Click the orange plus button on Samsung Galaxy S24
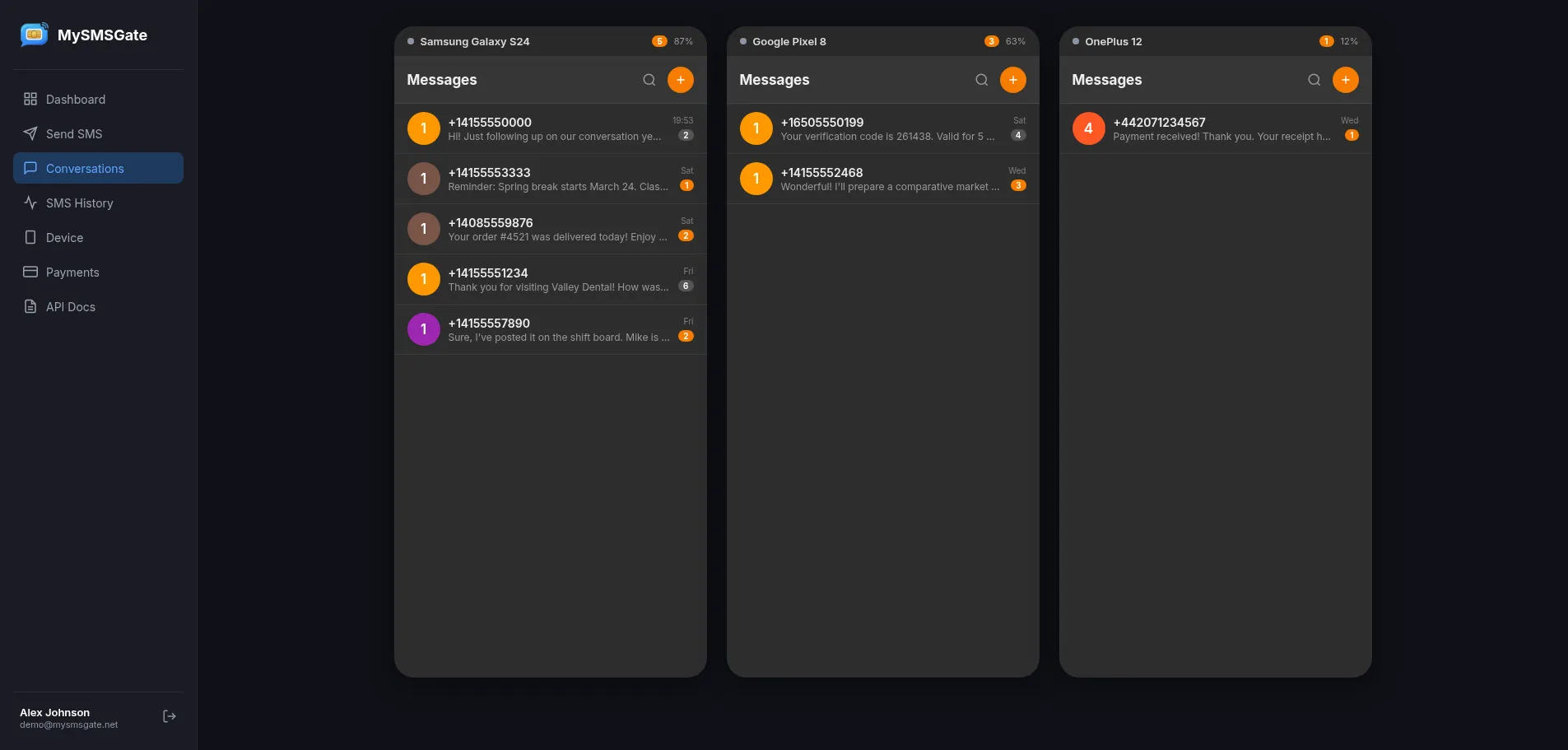 pos(680,80)
